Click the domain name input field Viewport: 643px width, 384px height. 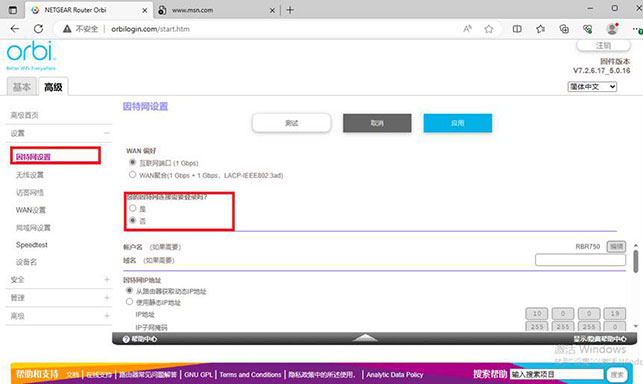(580, 260)
